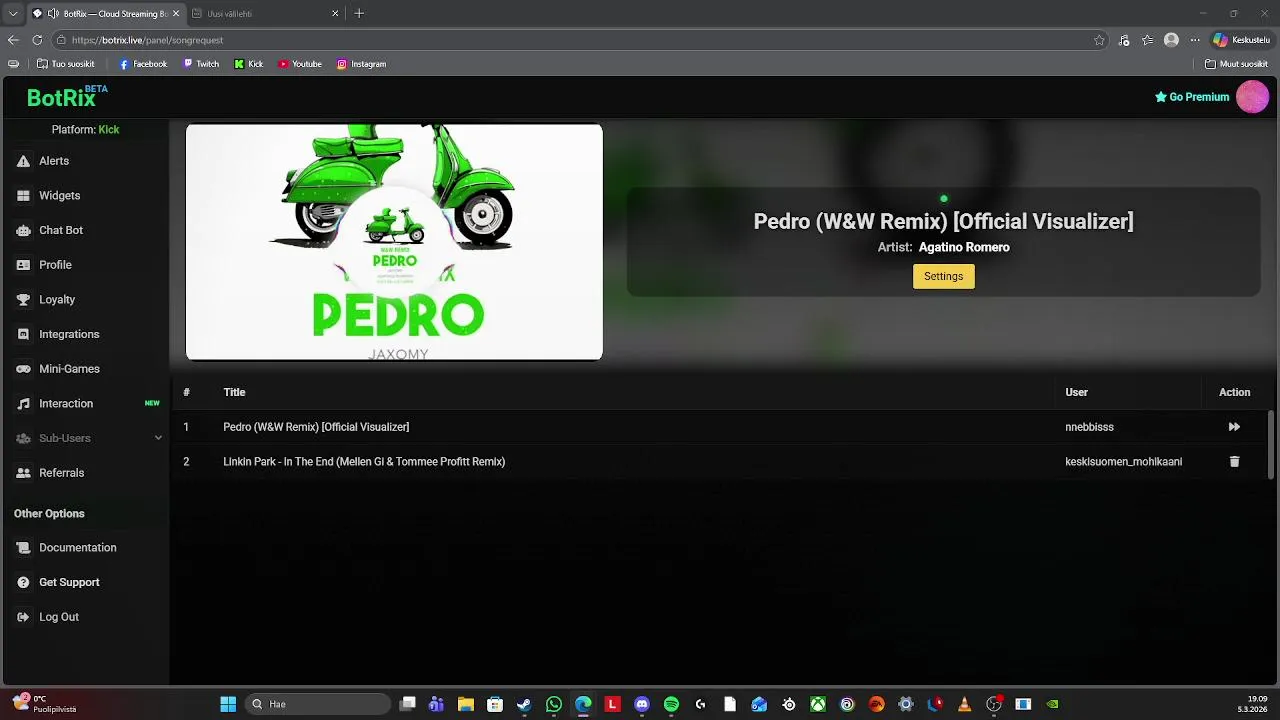Bookmark this page with star icon
Image resolution: width=1280 pixels, height=720 pixels.
1099,40
